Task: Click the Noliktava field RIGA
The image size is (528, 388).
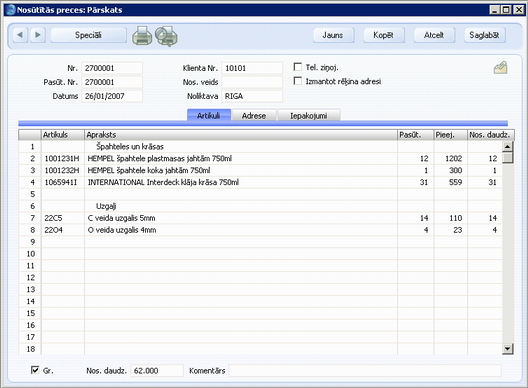Action: tap(252, 96)
